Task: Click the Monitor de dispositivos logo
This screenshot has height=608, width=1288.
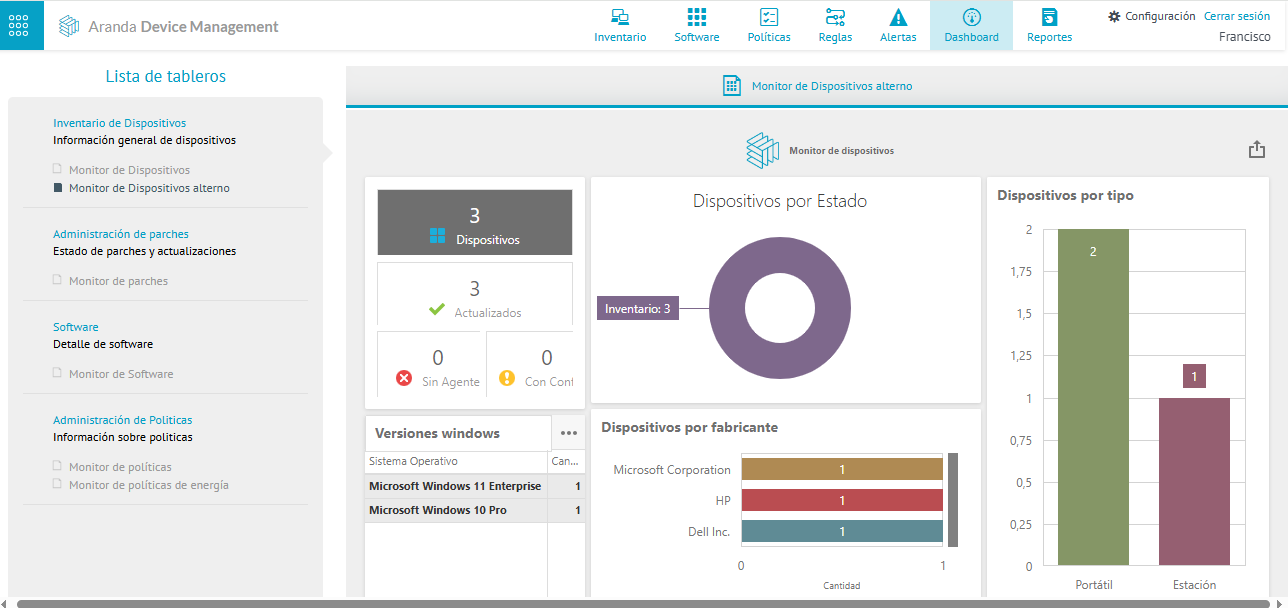Action: point(762,150)
